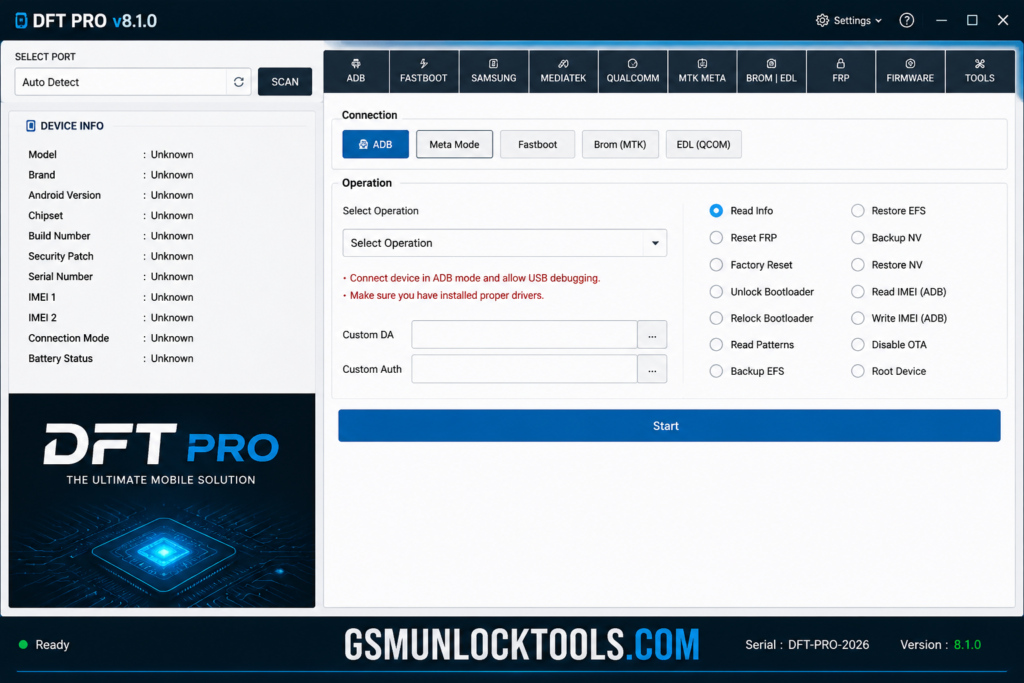This screenshot has height=683, width=1024.
Task: Click the Model row in Device Info
Action: (x=111, y=154)
